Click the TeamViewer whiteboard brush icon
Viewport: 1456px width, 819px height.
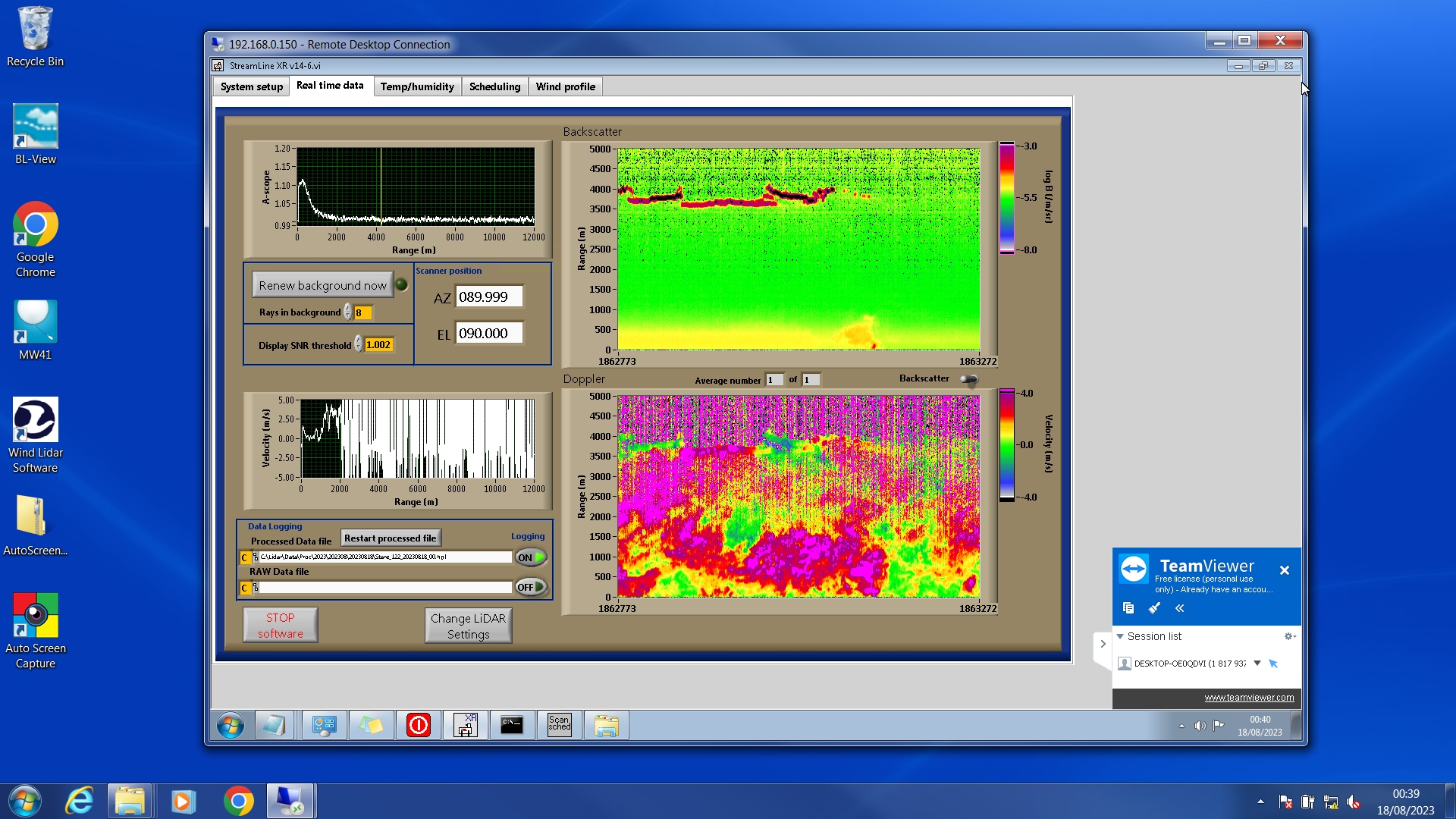[x=1154, y=608]
